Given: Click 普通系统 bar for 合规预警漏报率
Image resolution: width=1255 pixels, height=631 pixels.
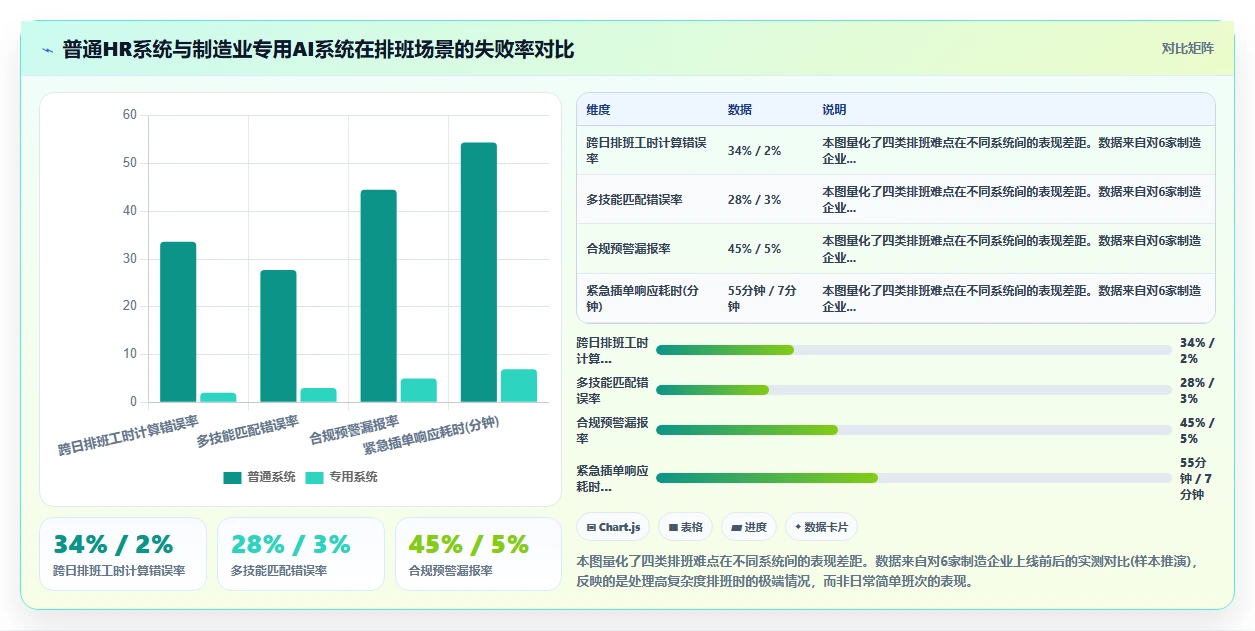Looking at the screenshot, I should pyautogui.click(x=378, y=296).
